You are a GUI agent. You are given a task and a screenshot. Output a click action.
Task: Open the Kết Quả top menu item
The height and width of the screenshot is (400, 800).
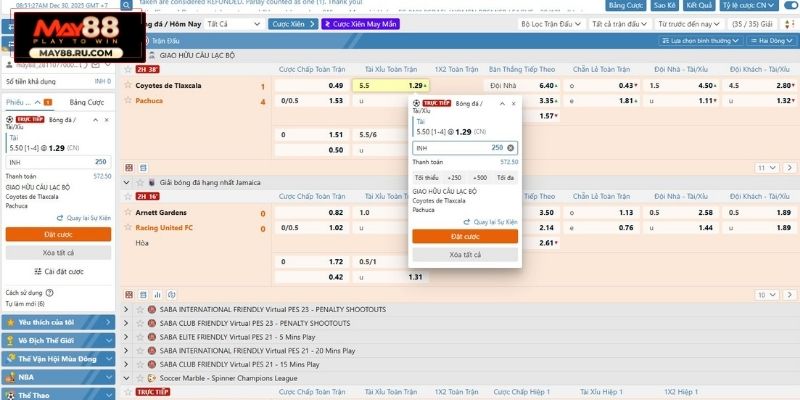coord(697,5)
